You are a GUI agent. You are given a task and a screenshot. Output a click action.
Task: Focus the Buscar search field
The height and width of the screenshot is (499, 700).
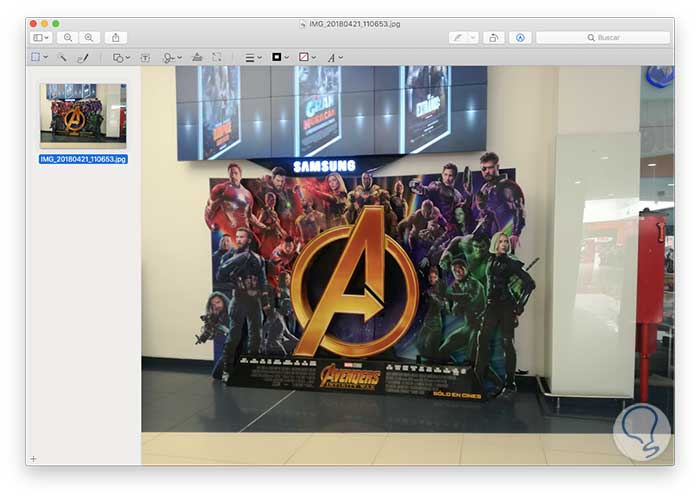603,37
